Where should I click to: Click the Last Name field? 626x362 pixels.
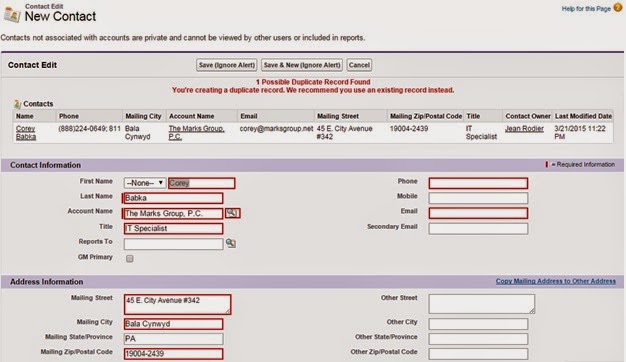pyautogui.click(x=173, y=198)
